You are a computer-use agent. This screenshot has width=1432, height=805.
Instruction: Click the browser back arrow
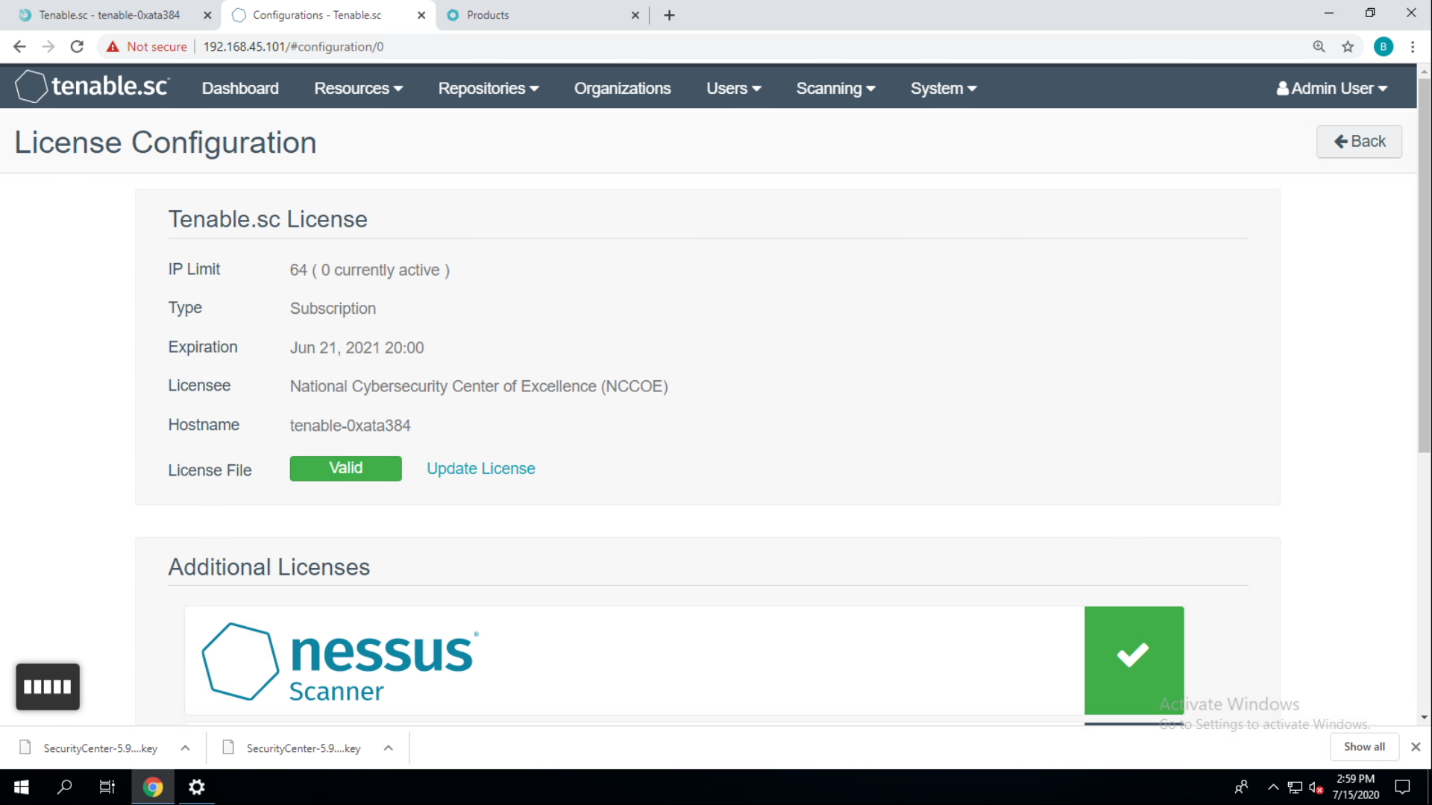click(x=19, y=46)
